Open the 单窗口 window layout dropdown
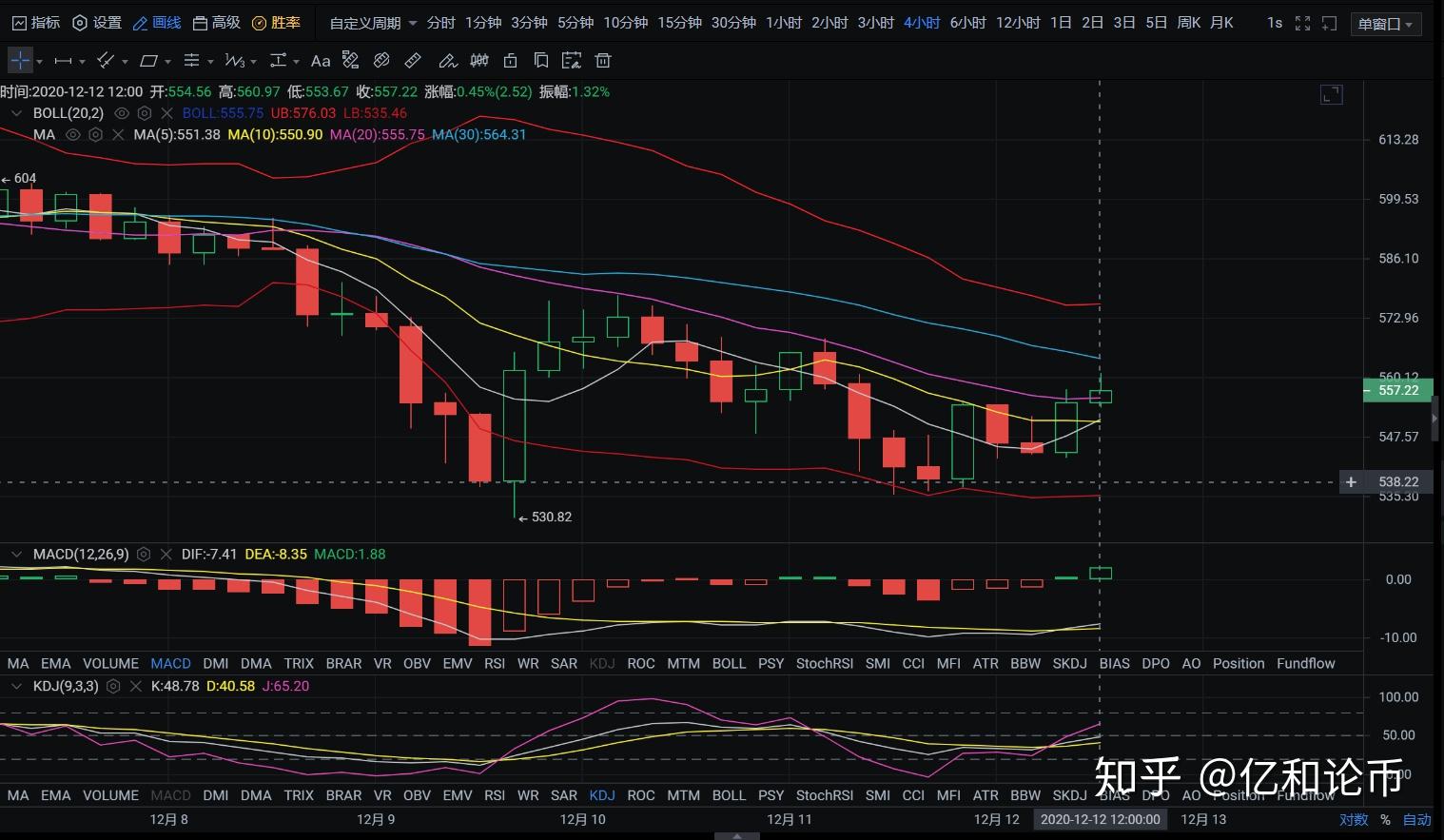Screen dimensions: 1444x840 [x=1386, y=24]
